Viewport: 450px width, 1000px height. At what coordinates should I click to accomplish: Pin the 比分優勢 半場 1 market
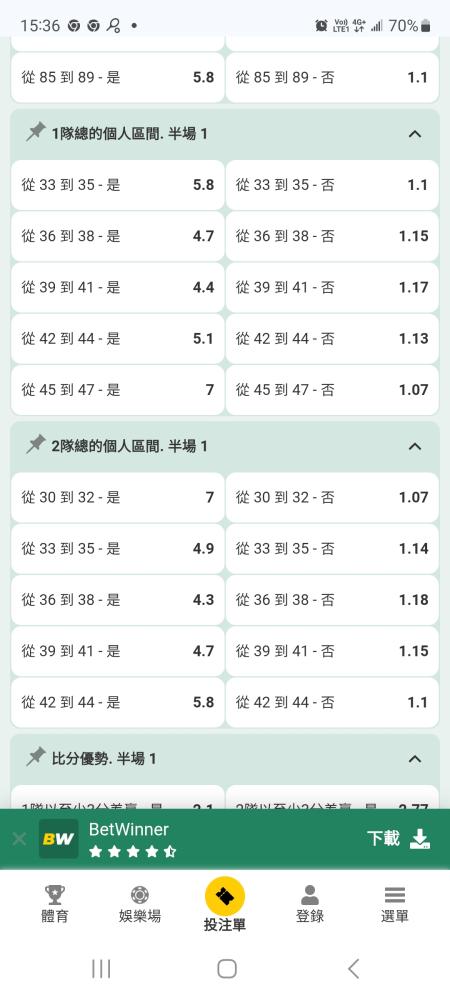(36, 758)
